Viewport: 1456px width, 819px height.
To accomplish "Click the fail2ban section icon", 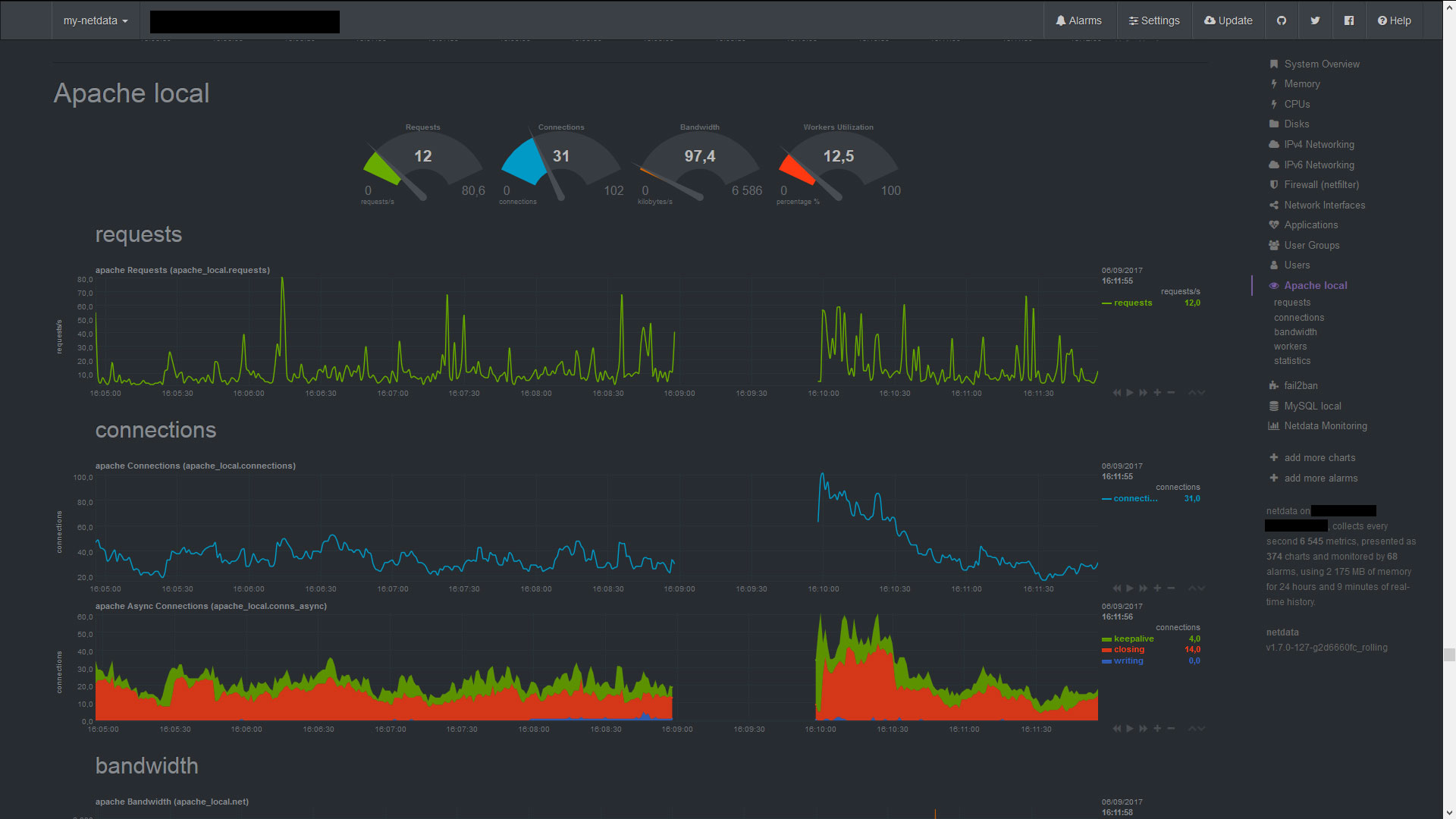I will pyautogui.click(x=1274, y=386).
